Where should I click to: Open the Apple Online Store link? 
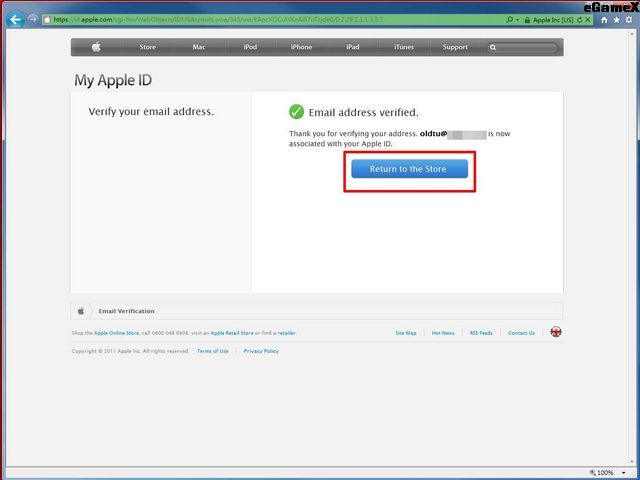116,333
